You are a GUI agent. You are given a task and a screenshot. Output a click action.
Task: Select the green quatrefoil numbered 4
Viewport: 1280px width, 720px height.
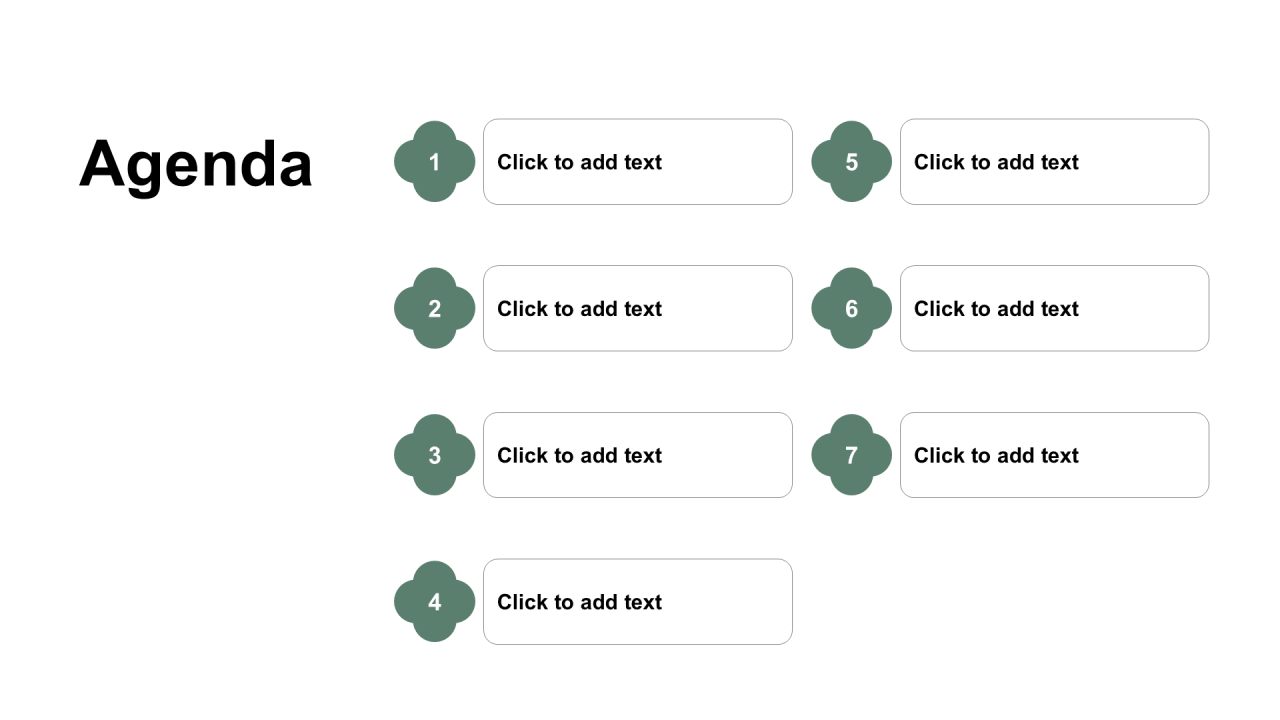click(x=434, y=601)
